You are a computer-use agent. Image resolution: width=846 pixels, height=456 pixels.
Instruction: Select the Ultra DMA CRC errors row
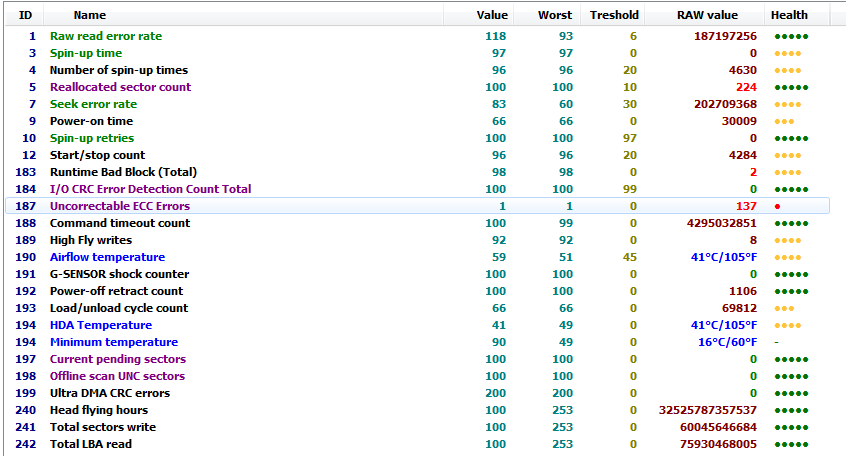coord(417,393)
